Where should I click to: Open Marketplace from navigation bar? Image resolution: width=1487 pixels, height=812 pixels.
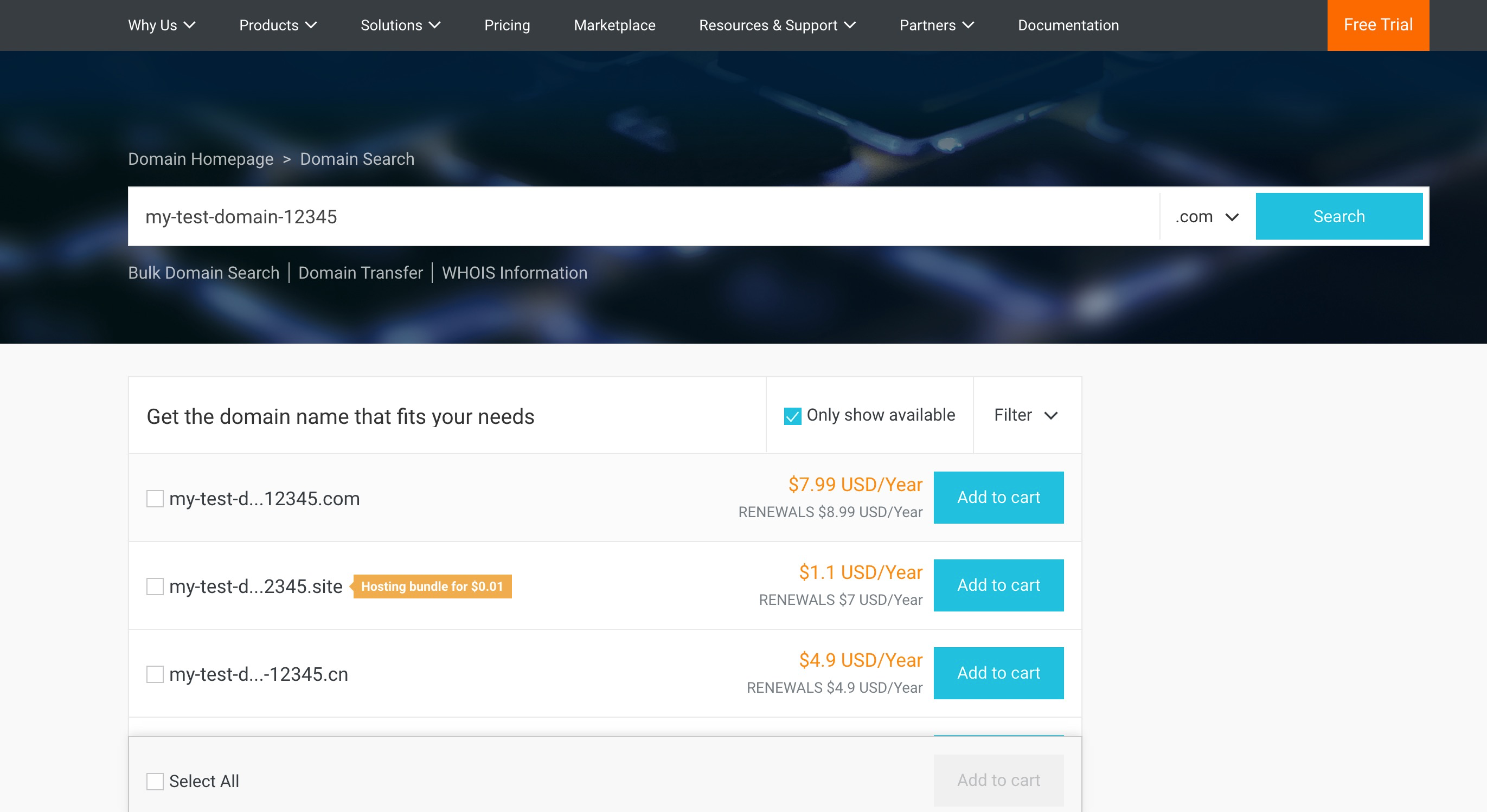click(x=614, y=25)
